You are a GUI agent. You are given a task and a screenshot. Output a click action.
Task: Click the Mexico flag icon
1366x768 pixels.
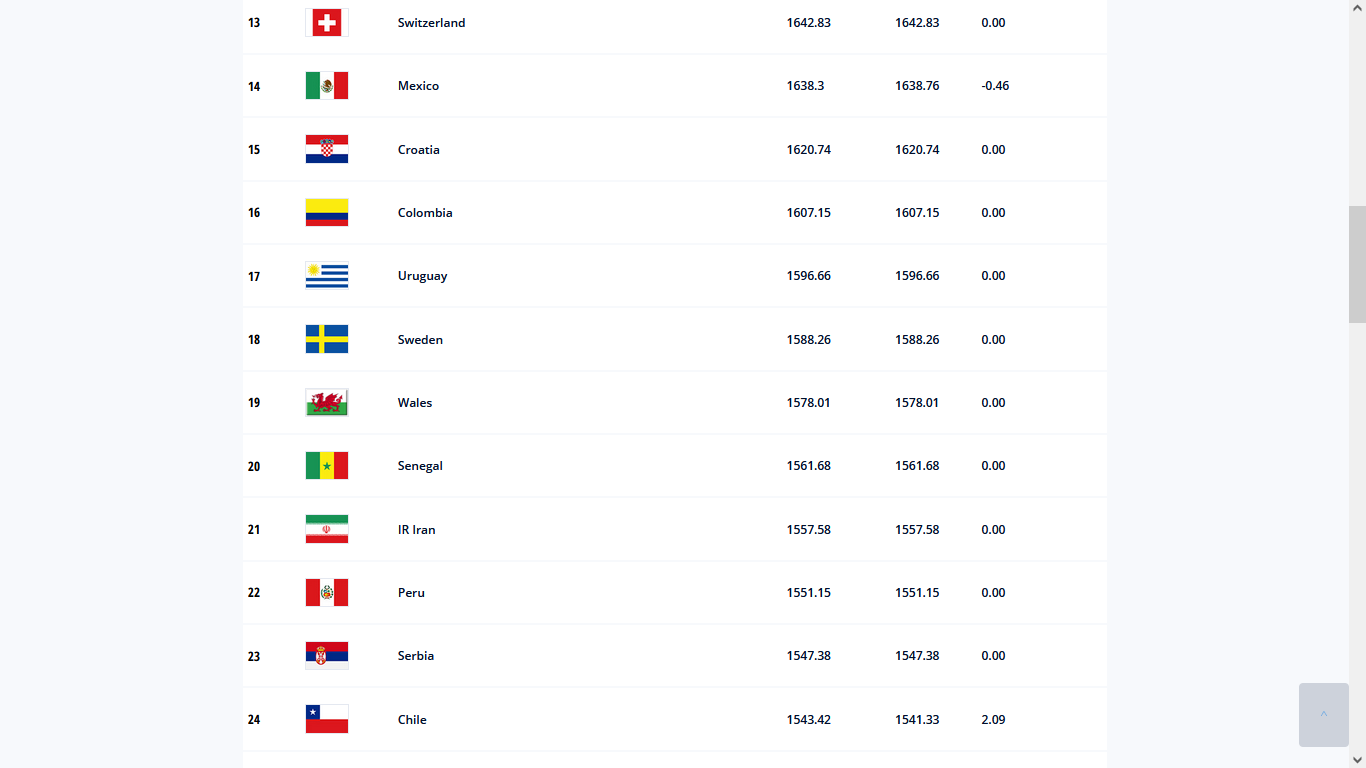click(x=327, y=86)
